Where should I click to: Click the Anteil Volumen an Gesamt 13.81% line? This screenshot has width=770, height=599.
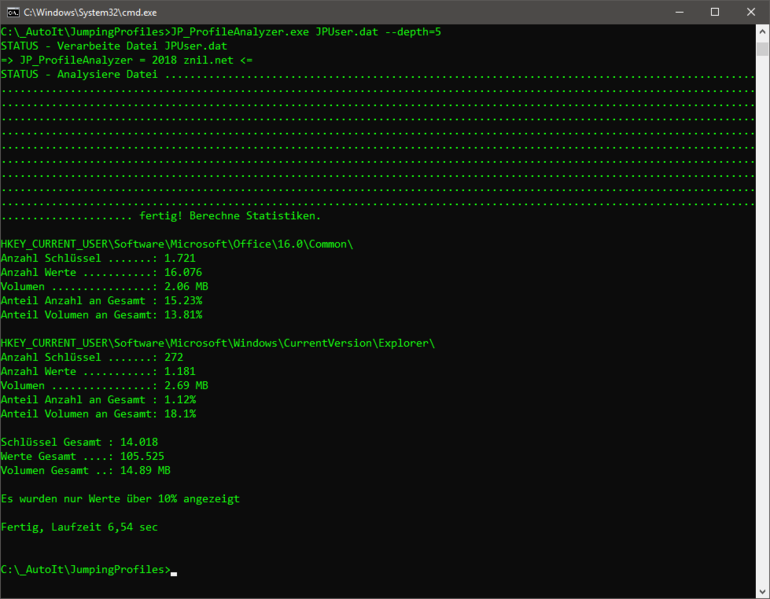coord(101,314)
